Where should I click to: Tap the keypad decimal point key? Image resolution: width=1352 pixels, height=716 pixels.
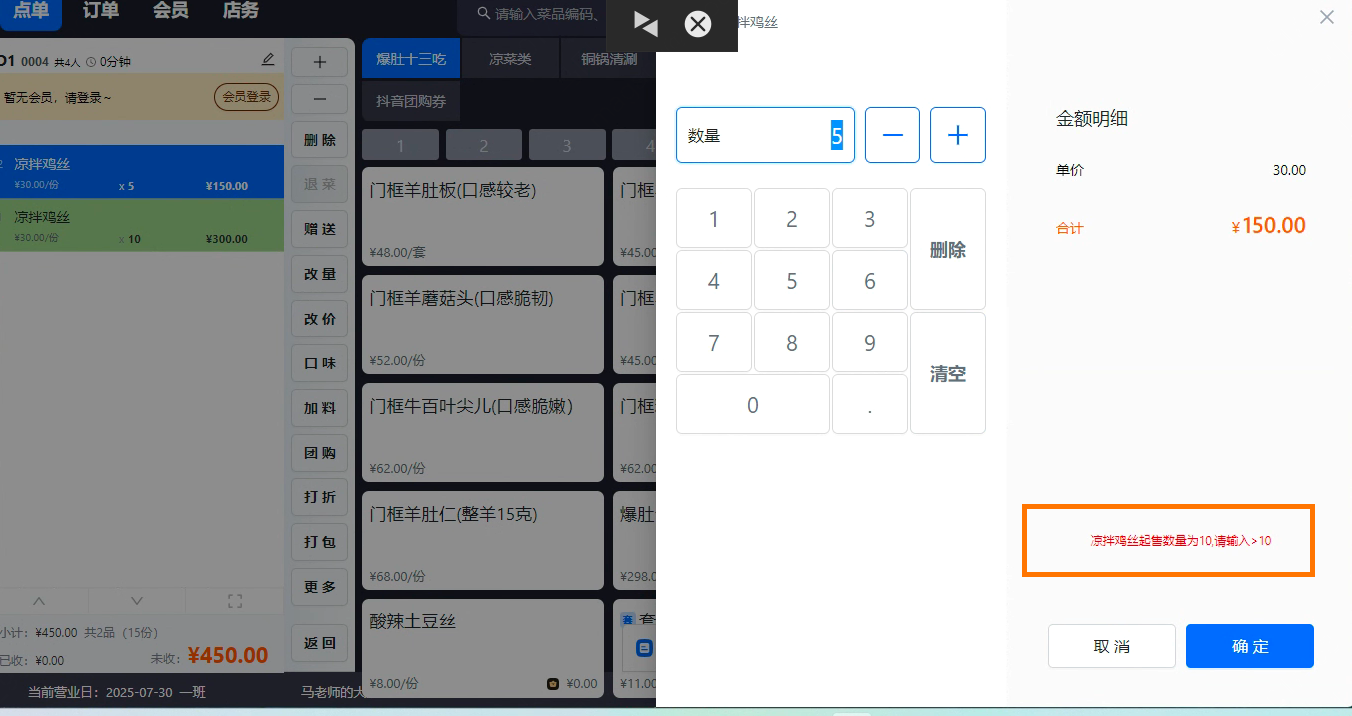870,404
